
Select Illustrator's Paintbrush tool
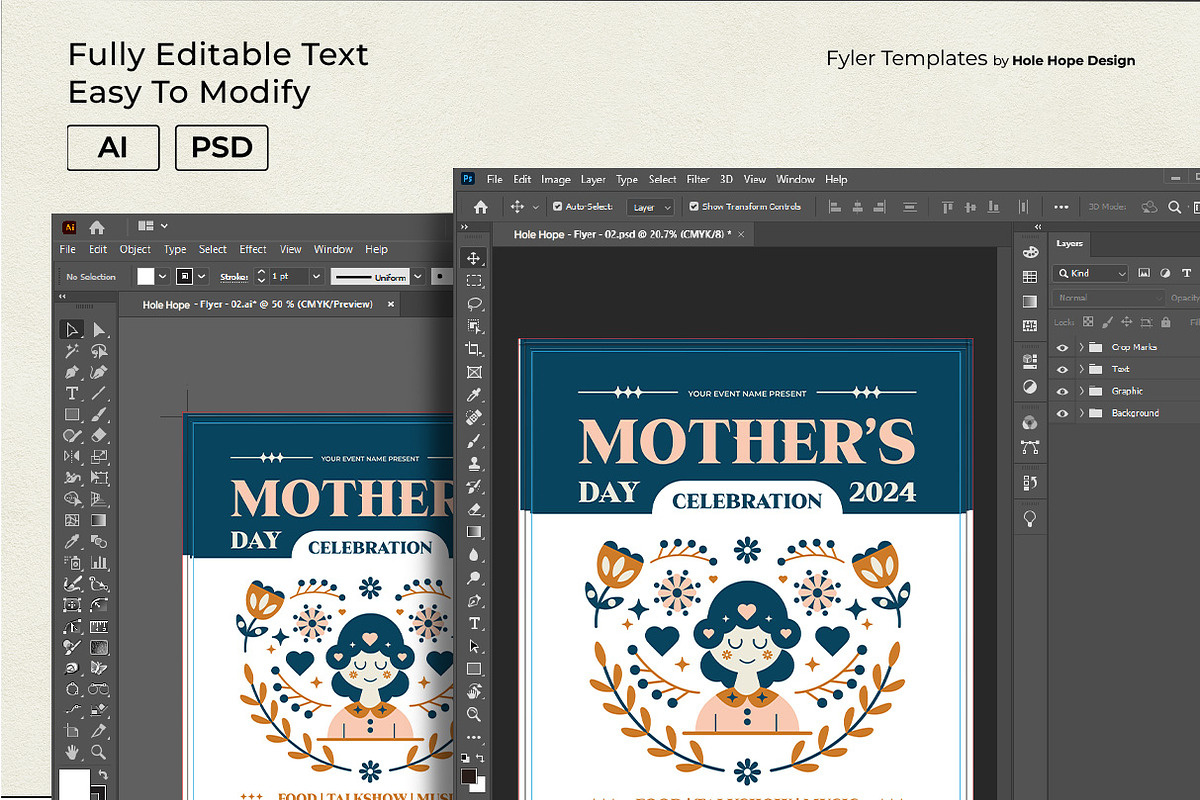99,414
